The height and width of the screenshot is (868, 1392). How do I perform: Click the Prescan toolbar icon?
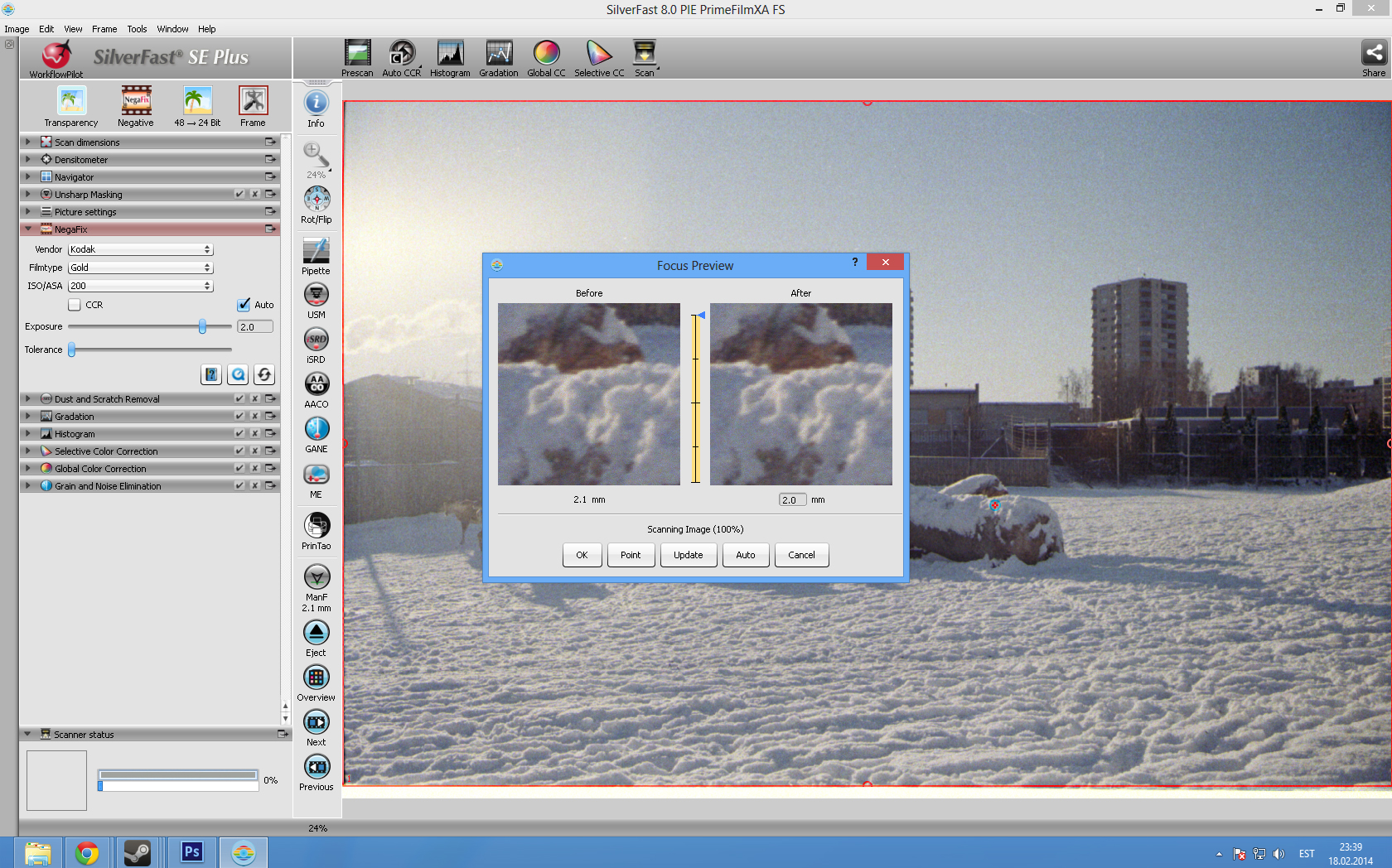(x=357, y=53)
